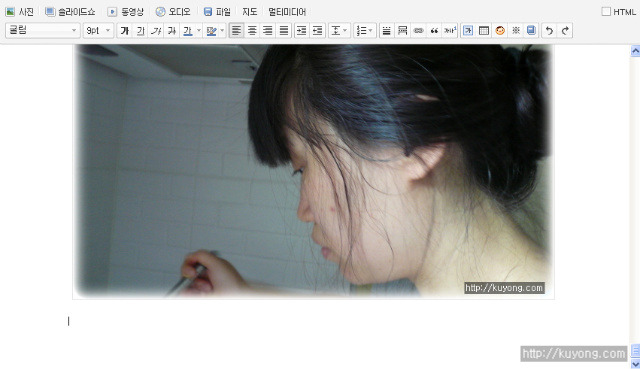Open the numbered list dropdown
The width and height of the screenshot is (640, 369).
pos(364,31)
